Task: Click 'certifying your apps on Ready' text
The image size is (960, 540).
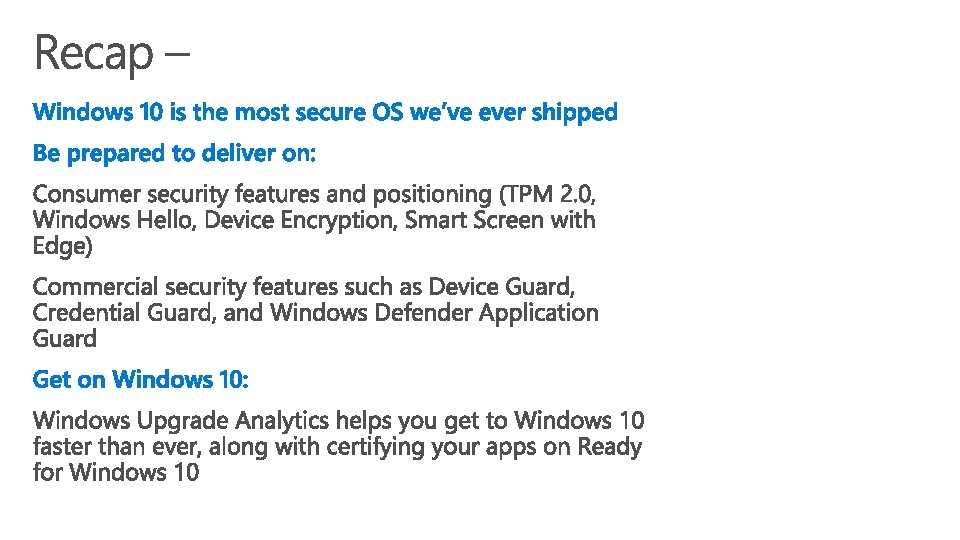Action: tap(484, 448)
